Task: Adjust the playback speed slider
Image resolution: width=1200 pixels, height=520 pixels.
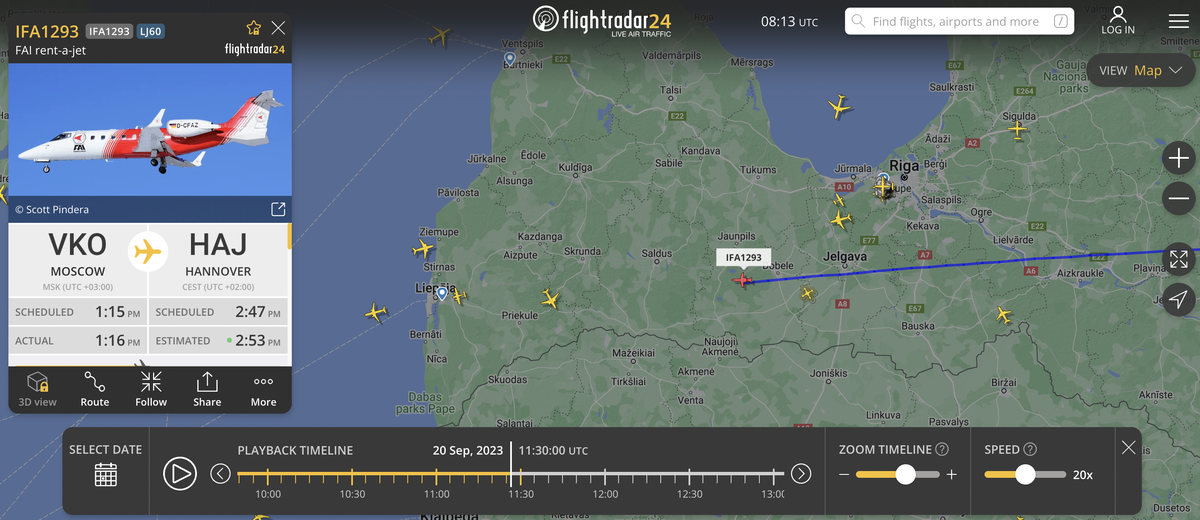Action: tap(1025, 475)
